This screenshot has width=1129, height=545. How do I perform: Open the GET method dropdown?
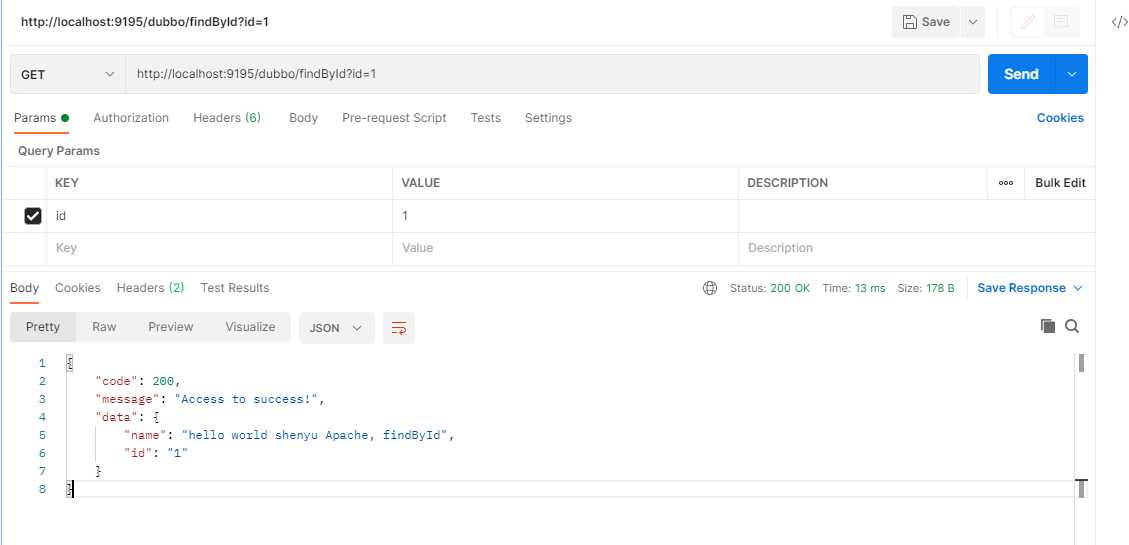[x=68, y=74]
